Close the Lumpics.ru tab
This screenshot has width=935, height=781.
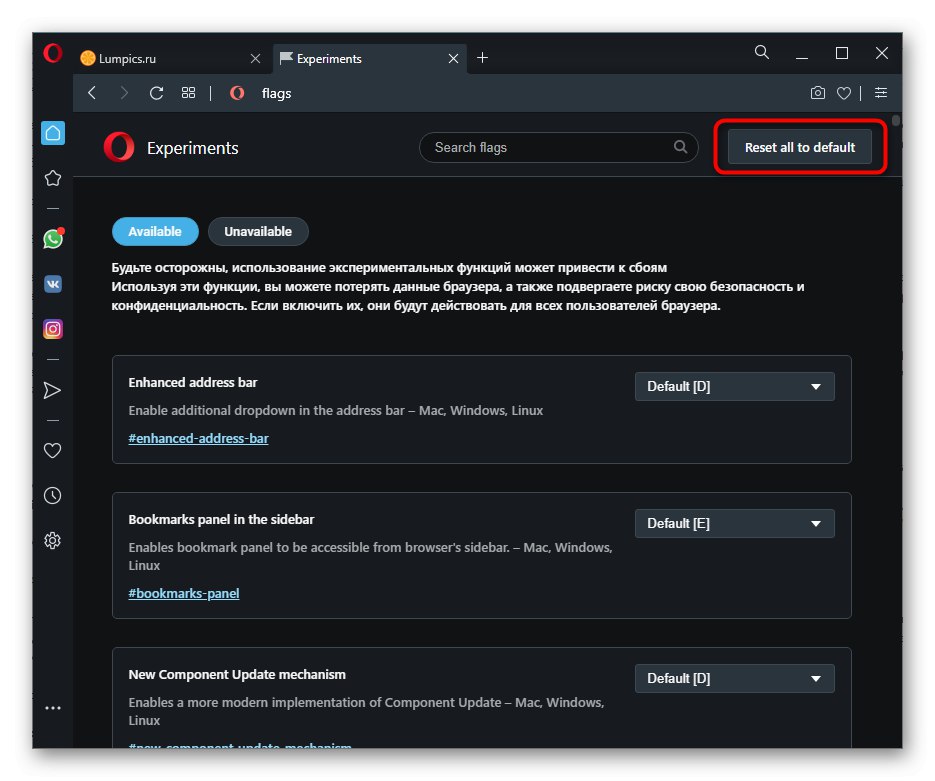[x=255, y=58]
